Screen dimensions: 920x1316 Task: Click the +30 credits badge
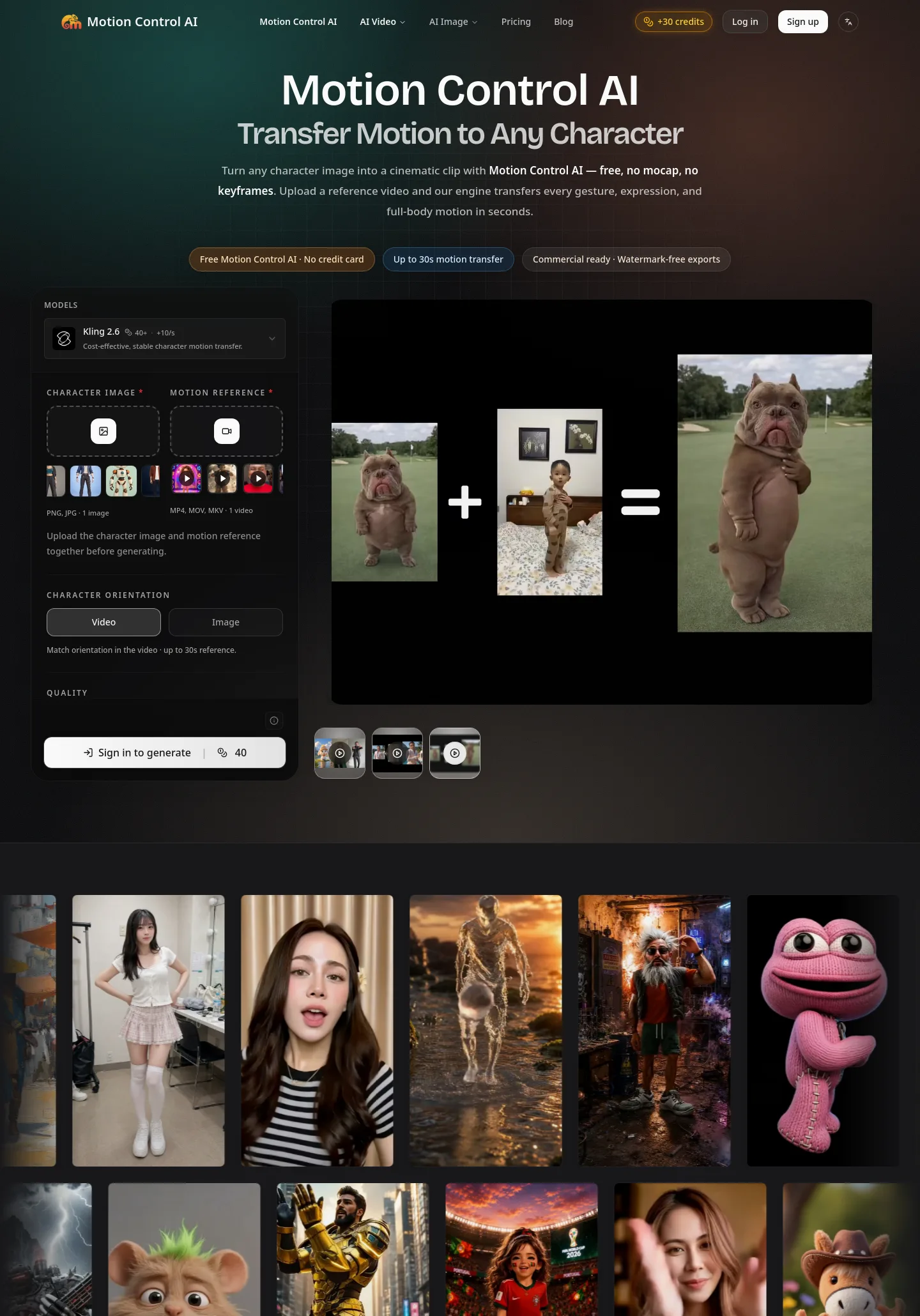pos(673,22)
